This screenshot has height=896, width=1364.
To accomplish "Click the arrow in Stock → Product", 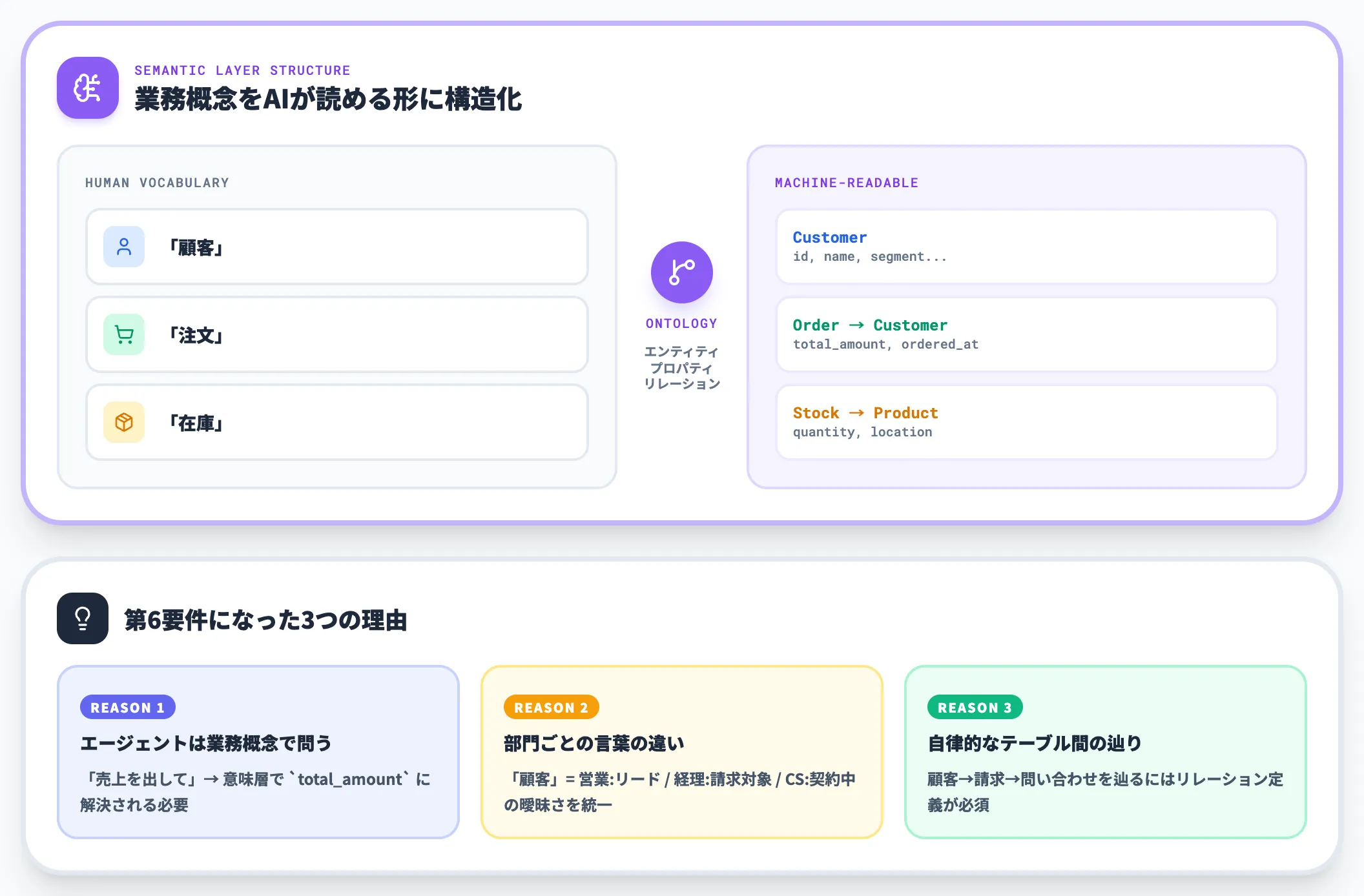I will click(856, 413).
